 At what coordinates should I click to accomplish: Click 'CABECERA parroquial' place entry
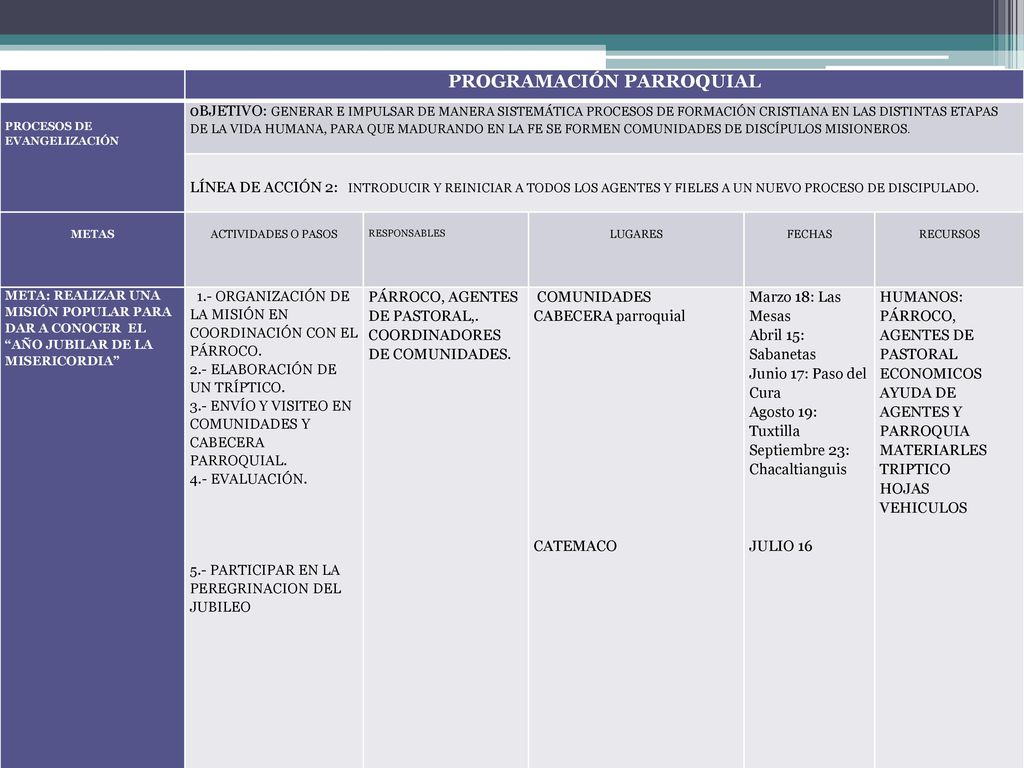609,316
